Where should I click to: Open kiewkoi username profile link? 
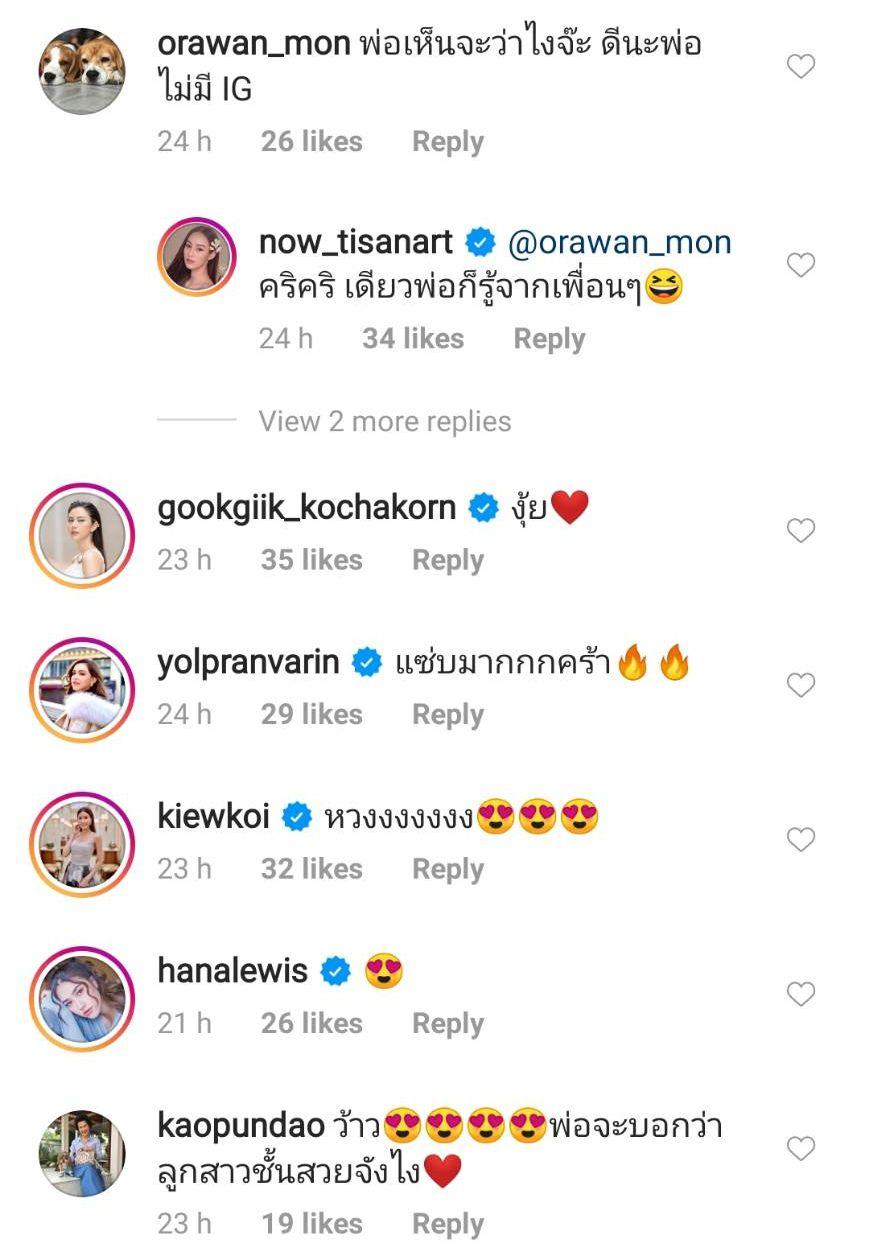pyautogui.click(x=214, y=816)
